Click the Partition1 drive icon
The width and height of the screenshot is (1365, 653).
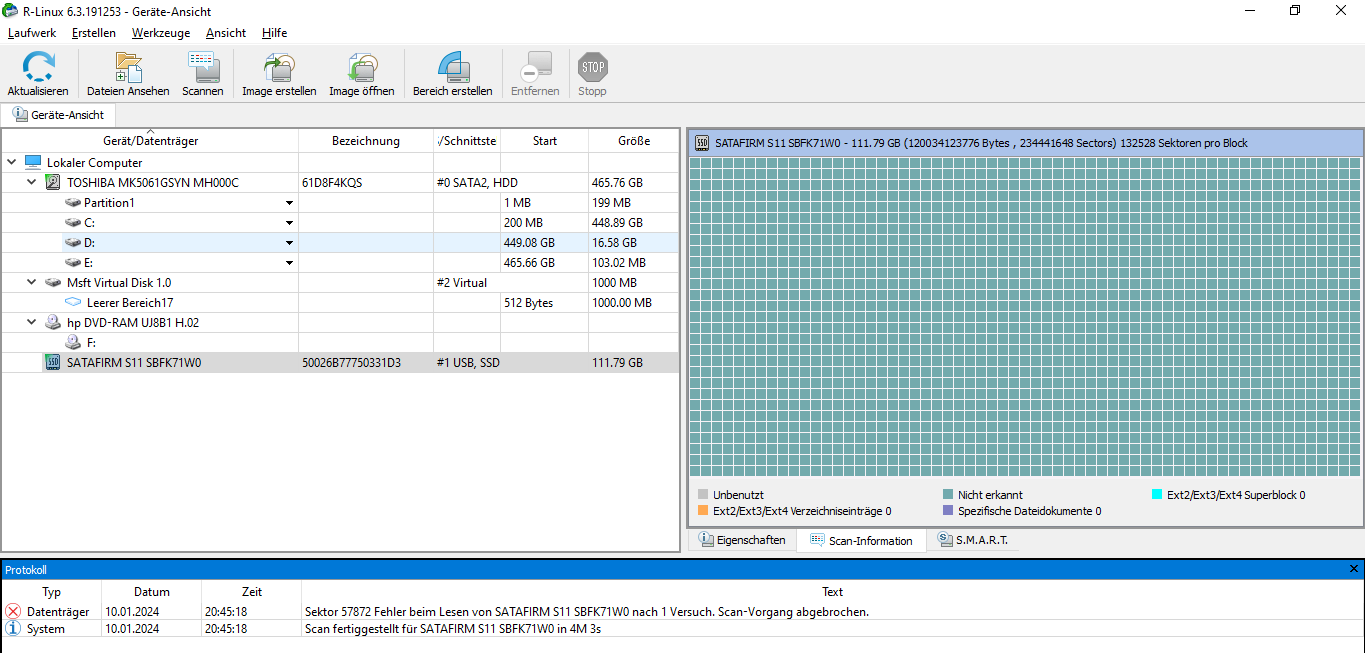point(73,203)
